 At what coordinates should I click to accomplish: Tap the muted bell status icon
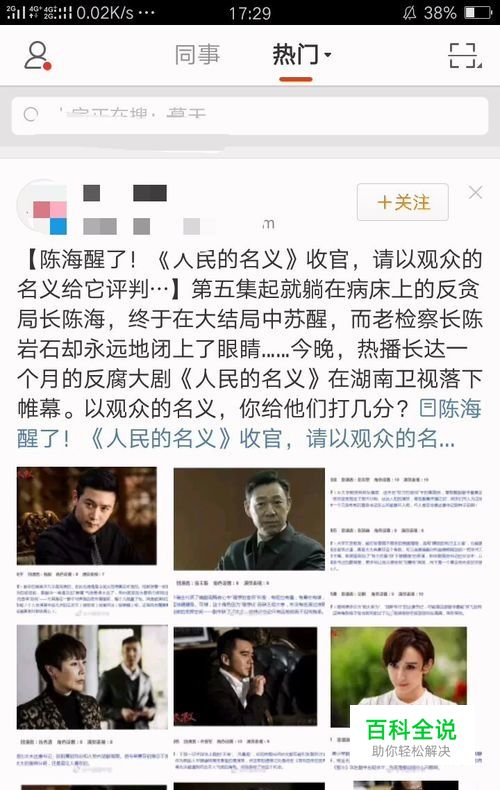click(409, 13)
